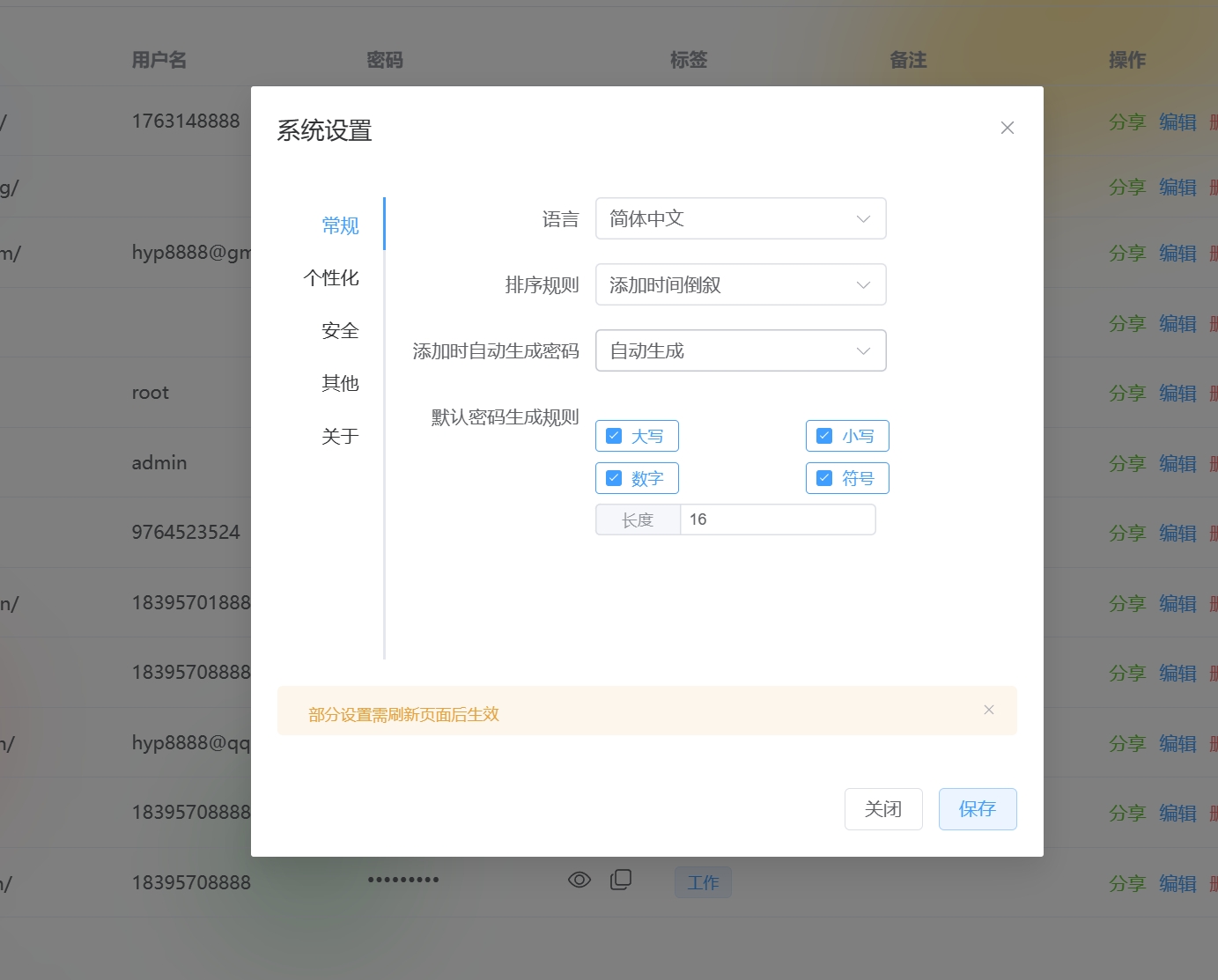
Task: Click the 操作 column header
Action: (x=1127, y=60)
